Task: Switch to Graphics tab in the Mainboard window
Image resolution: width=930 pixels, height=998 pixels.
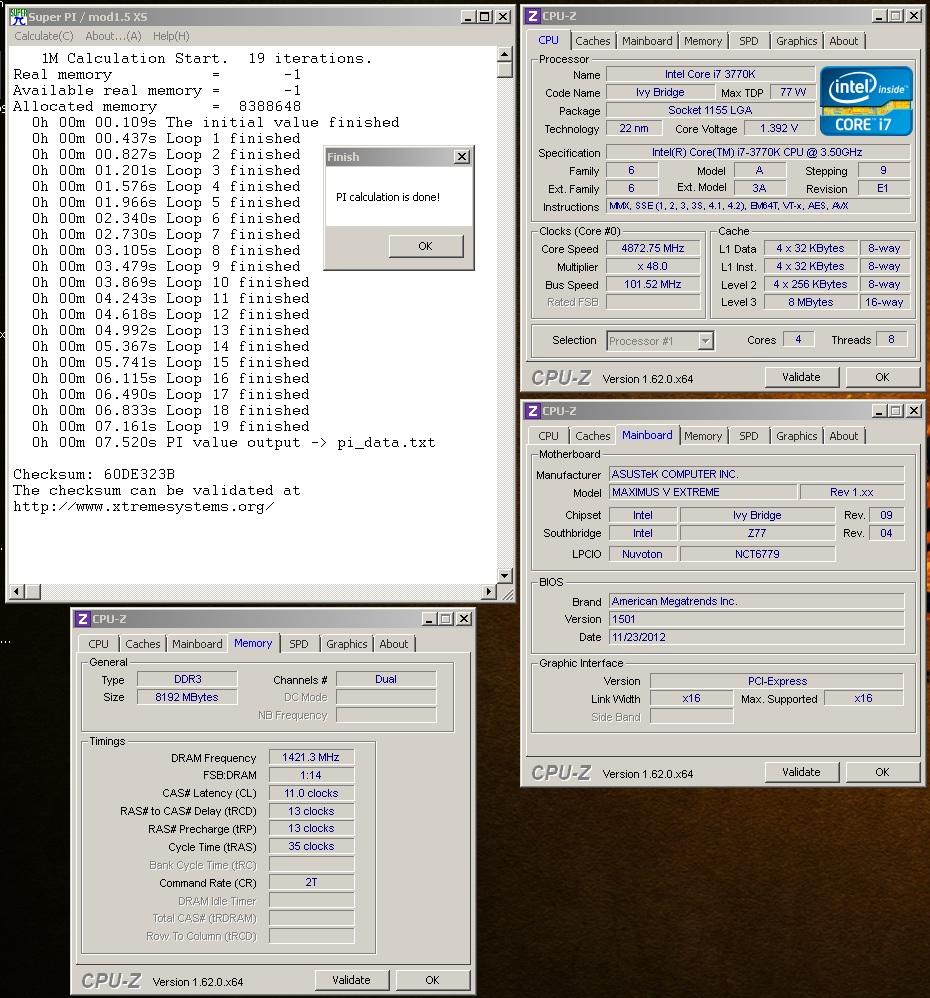Action: pyautogui.click(x=796, y=436)
